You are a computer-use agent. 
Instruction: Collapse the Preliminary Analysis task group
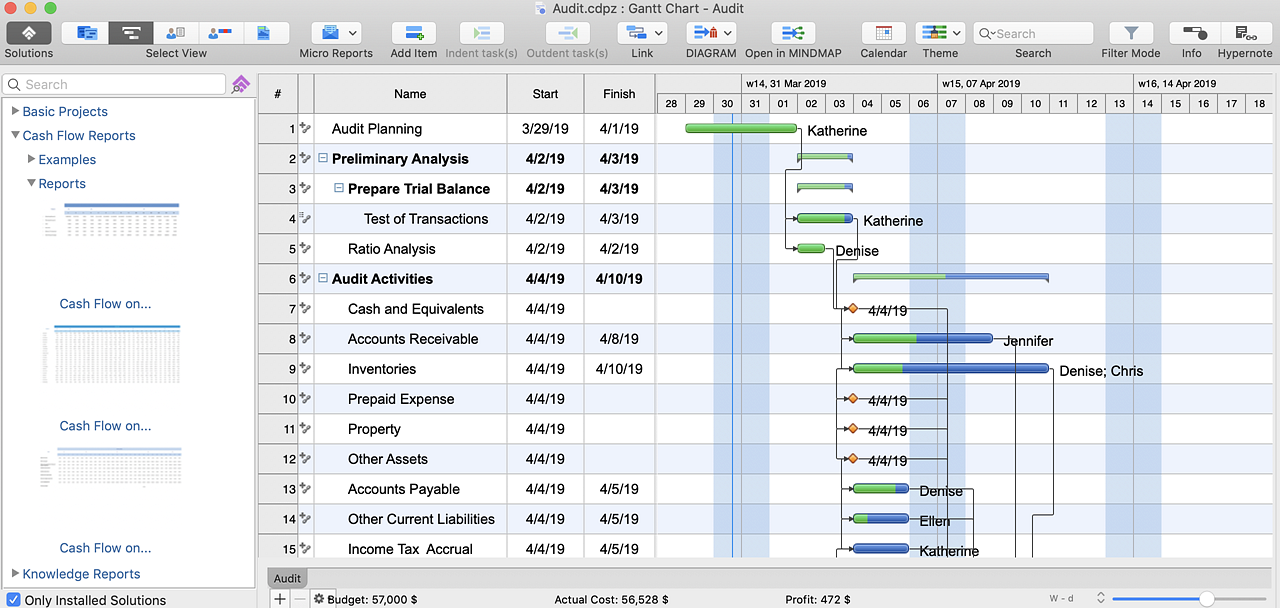click(x=323, y=159)
